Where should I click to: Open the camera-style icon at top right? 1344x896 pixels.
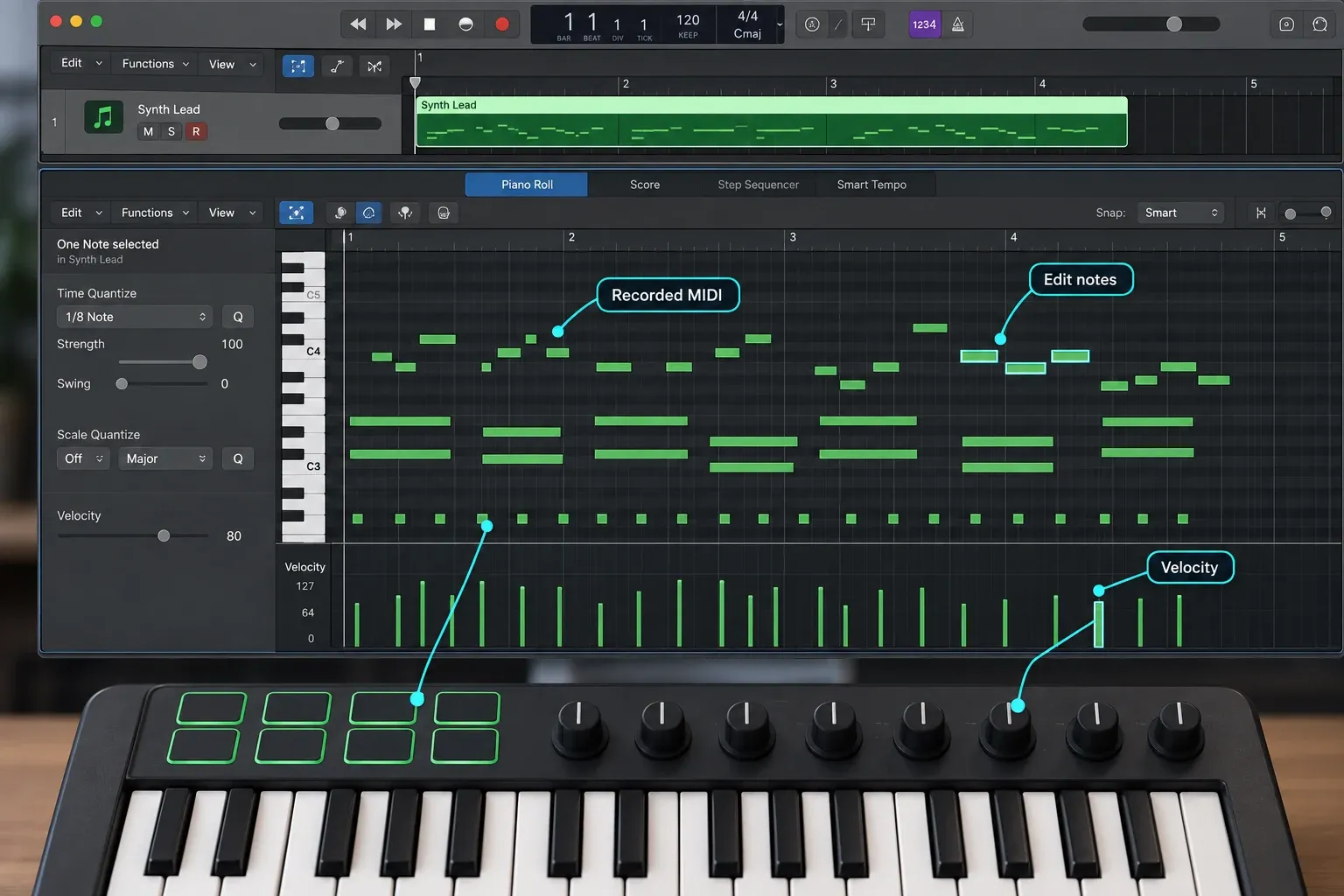[1286, 24]
